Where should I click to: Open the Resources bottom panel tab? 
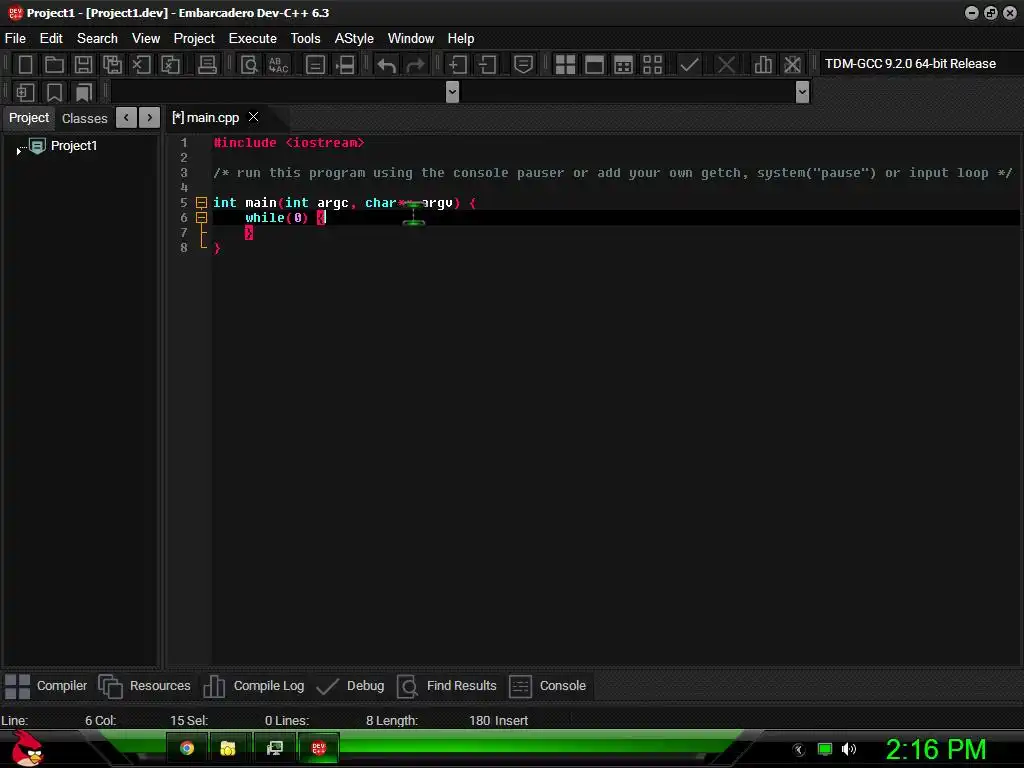point(144,686)
